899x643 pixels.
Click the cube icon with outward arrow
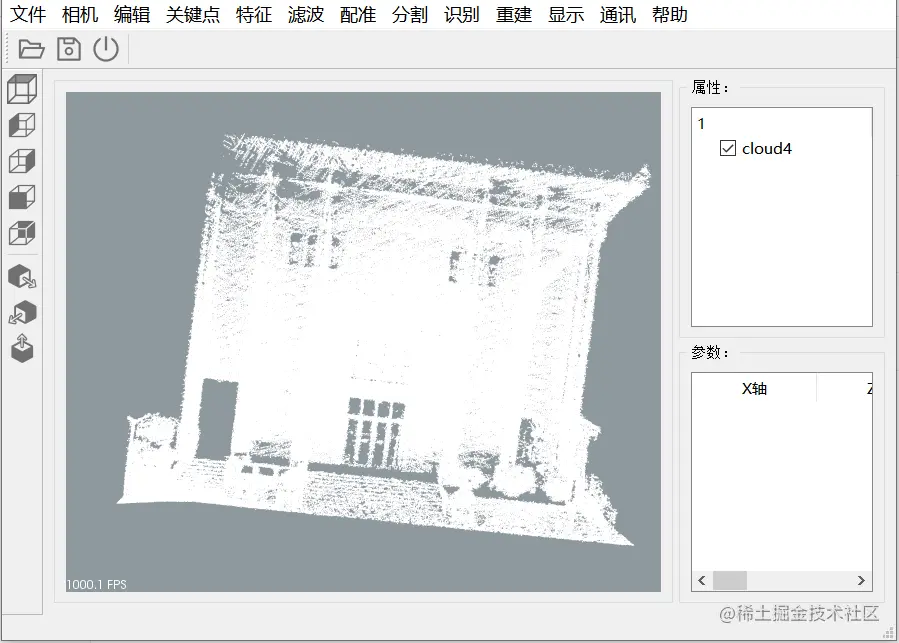pos(22,276)
